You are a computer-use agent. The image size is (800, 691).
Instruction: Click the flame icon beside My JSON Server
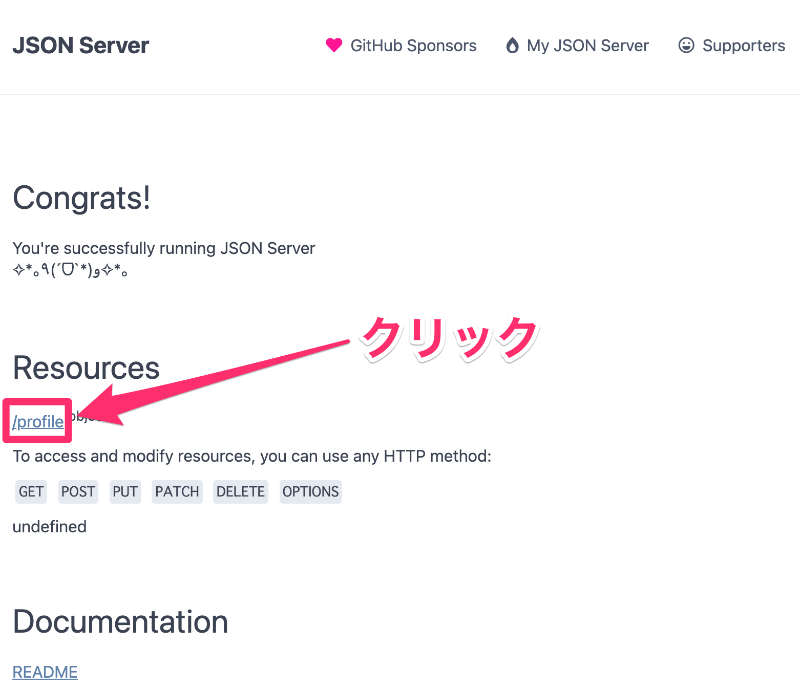512,46
